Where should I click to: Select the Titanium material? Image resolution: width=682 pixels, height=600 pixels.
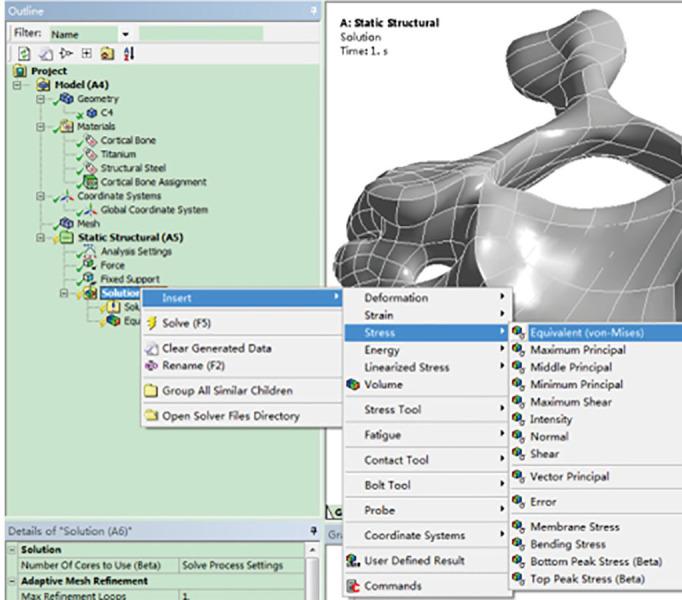click(118, 154)
